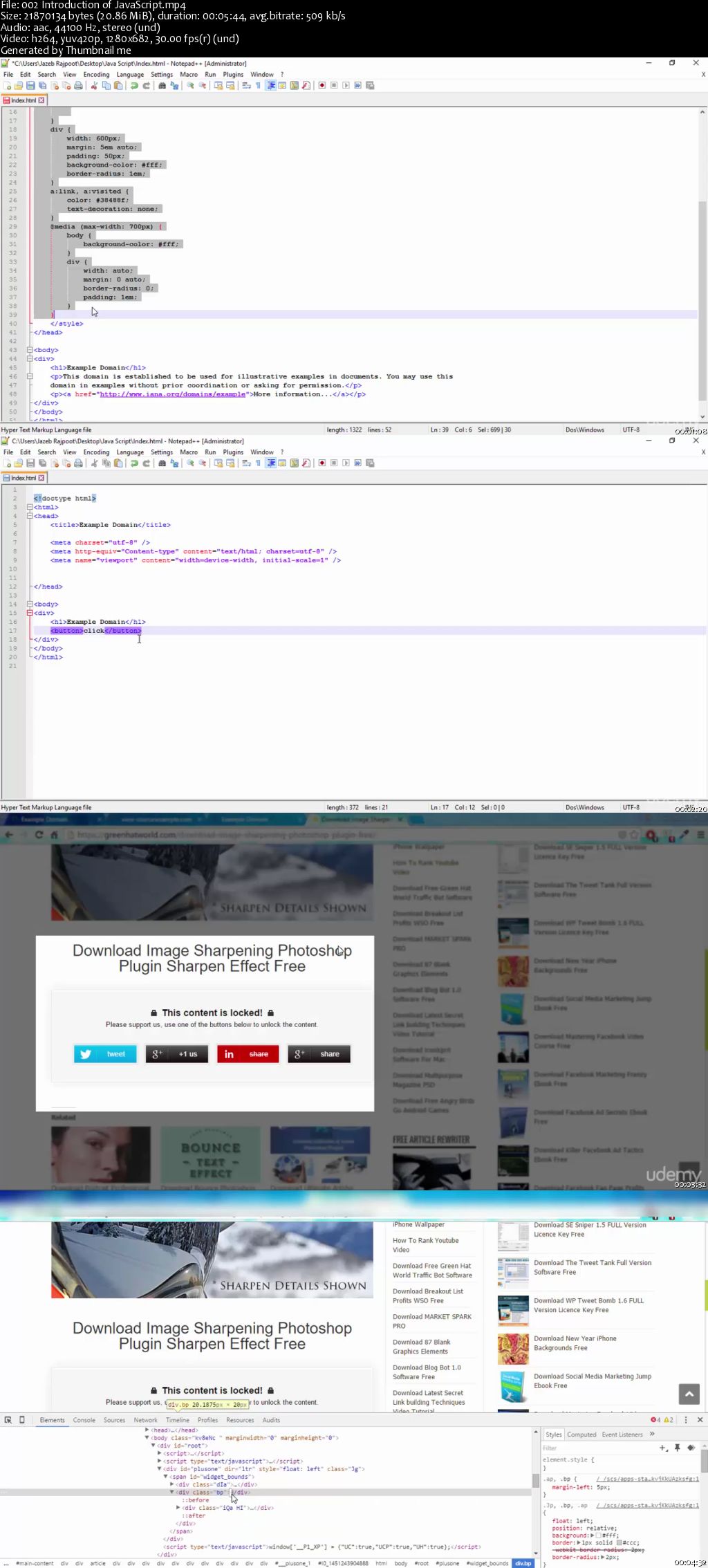Click Stop recording icon in second Notepad++ toolbar
The height and width of the screenshot is (1568, 708).
pyautogui.click(x=334, y=463)
